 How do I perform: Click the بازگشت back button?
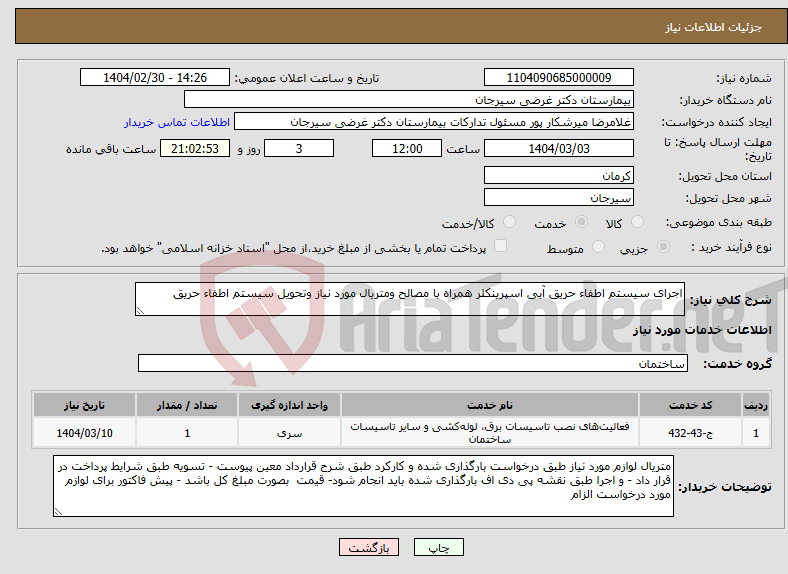coord(369,547)
